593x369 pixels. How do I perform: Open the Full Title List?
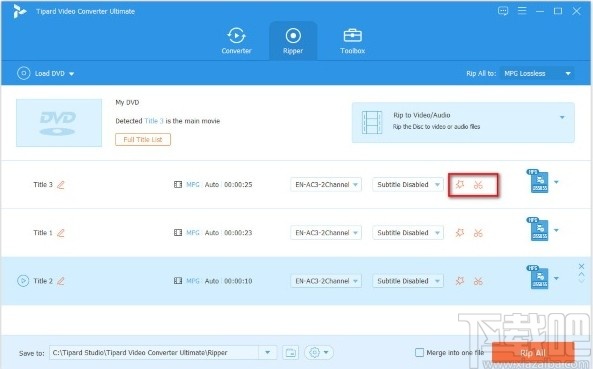pos(143,140)
